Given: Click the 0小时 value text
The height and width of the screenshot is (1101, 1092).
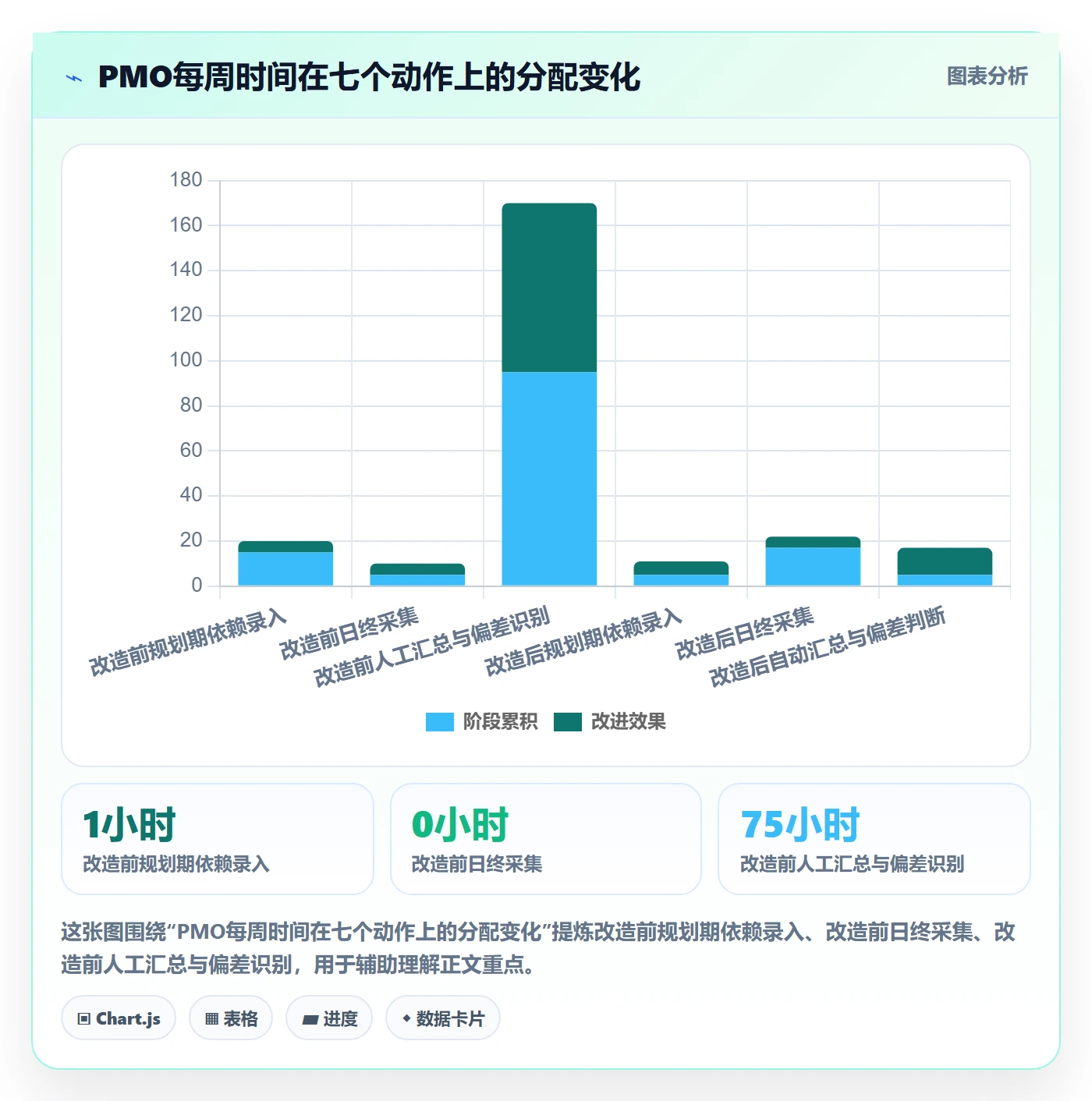Looking at the screenshot, I should pos(460,824).
